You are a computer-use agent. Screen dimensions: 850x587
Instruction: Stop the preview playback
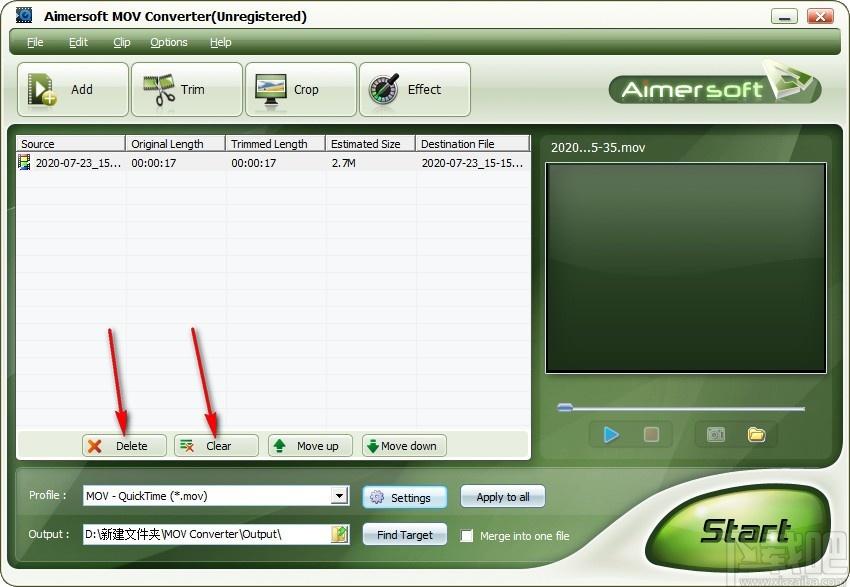point(652,434)
